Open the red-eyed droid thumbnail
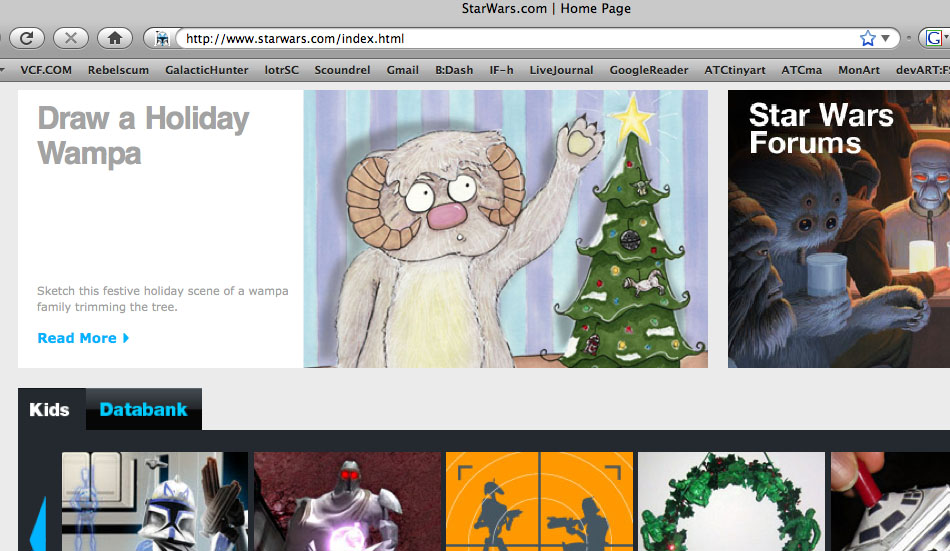This screenshot has width=950, height=551. point(347,501)
